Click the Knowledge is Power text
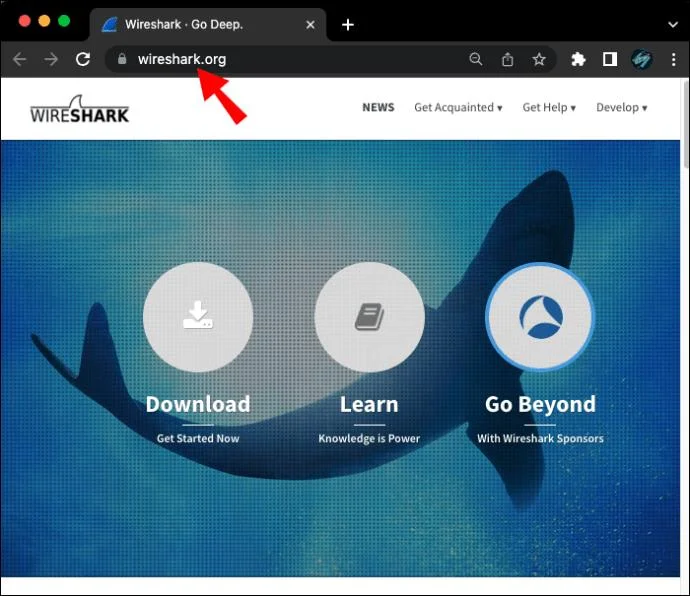The height and width of the screenshot is (596, 690). (369, 438)
